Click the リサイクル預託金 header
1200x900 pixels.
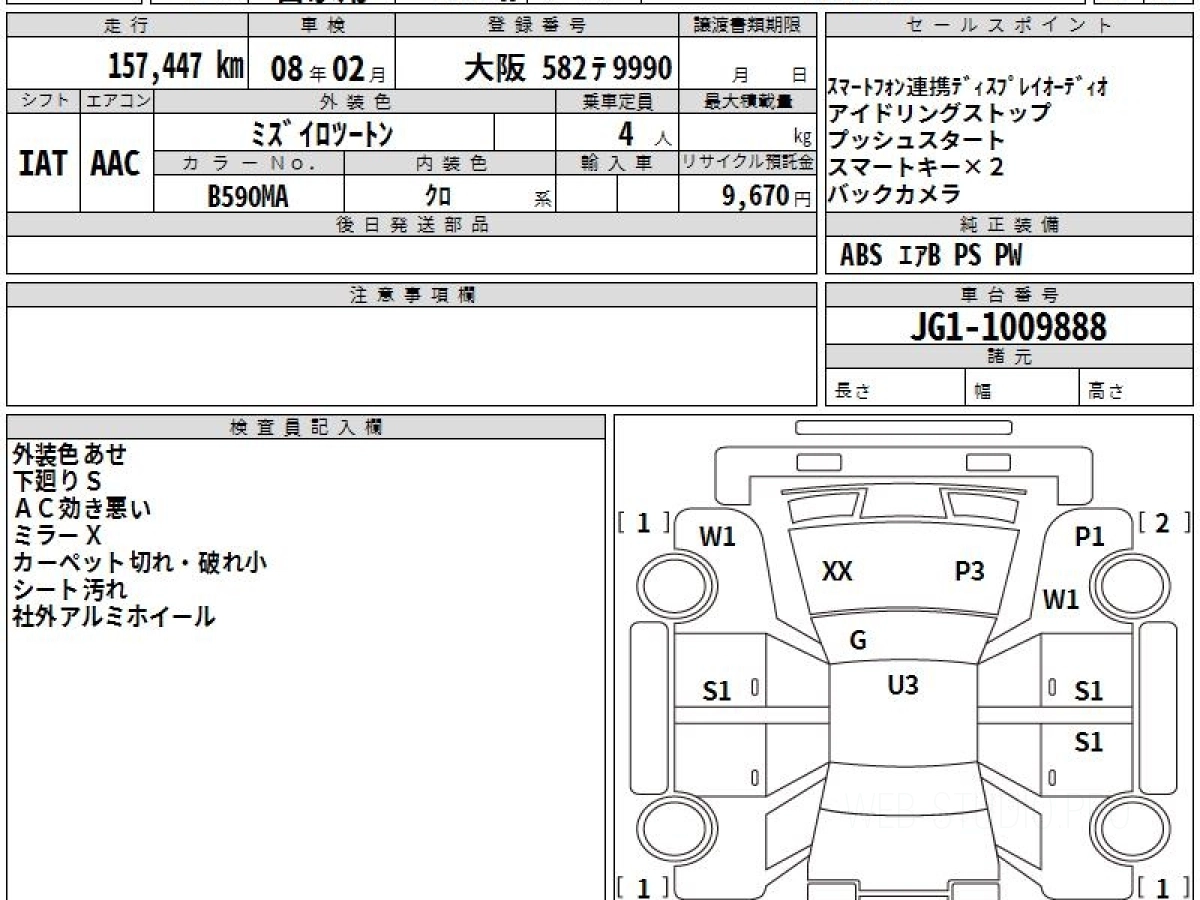(748, 163)
